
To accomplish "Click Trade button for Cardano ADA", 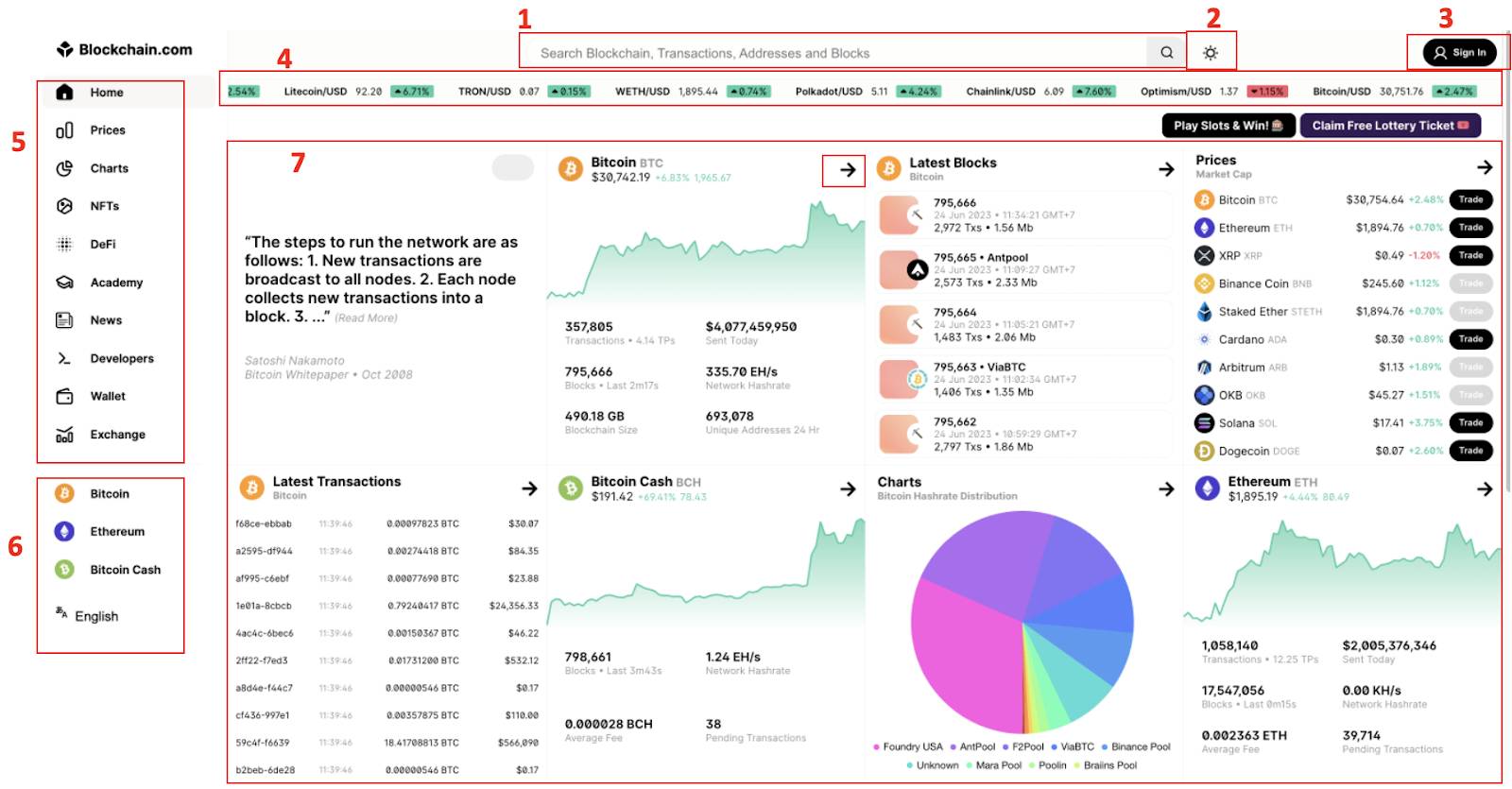I will coord(1470,339).
